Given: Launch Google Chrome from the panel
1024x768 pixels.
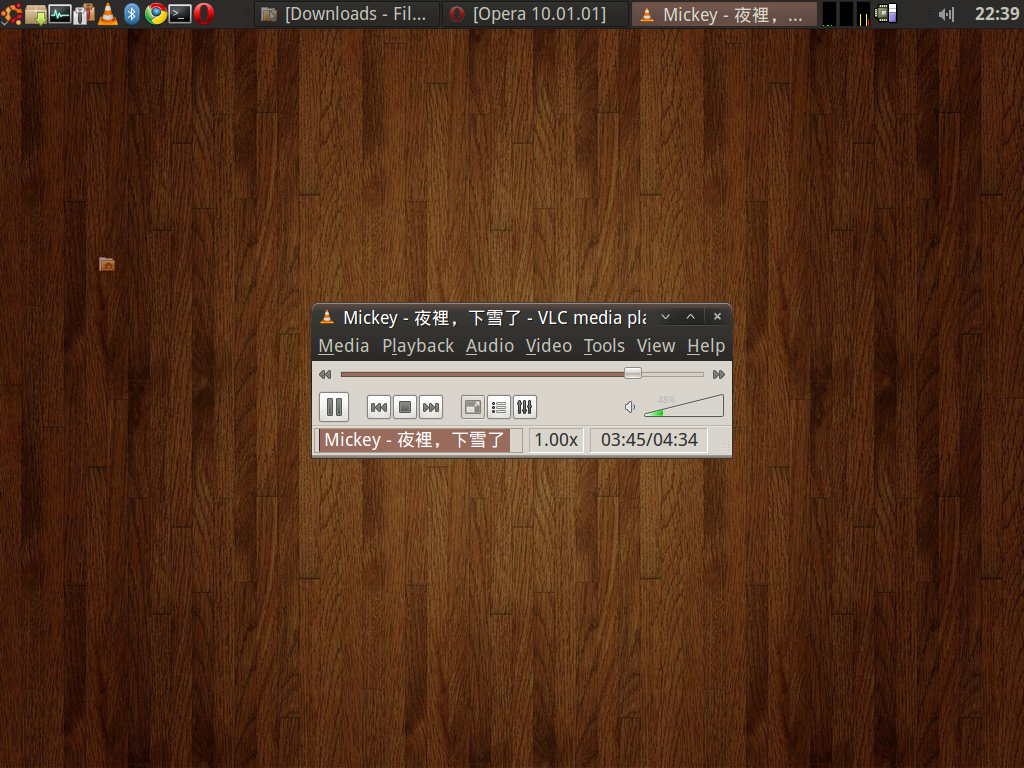Looking at the screenshot, I should coord(156,14).
